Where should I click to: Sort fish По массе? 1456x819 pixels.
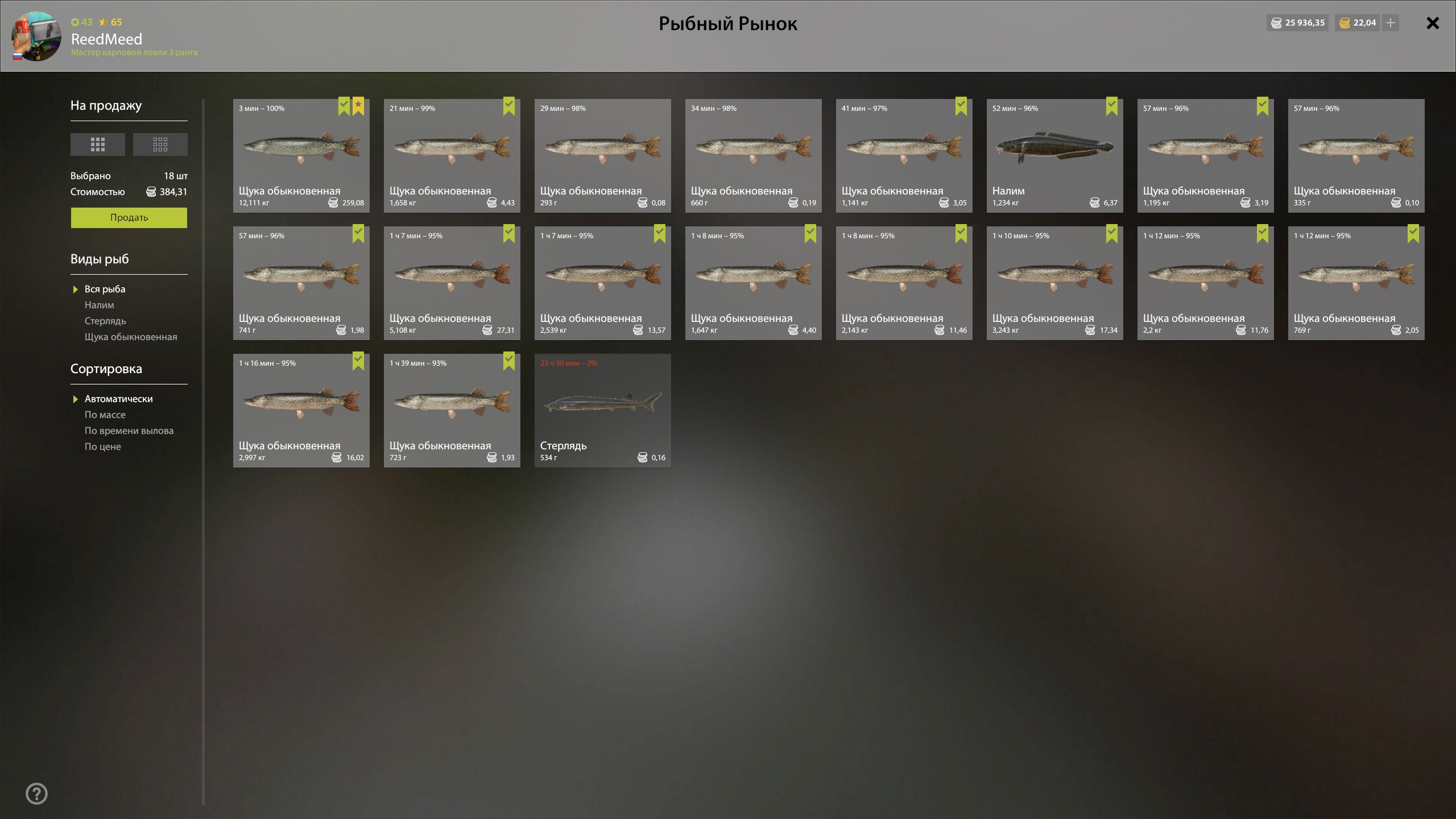105,415
